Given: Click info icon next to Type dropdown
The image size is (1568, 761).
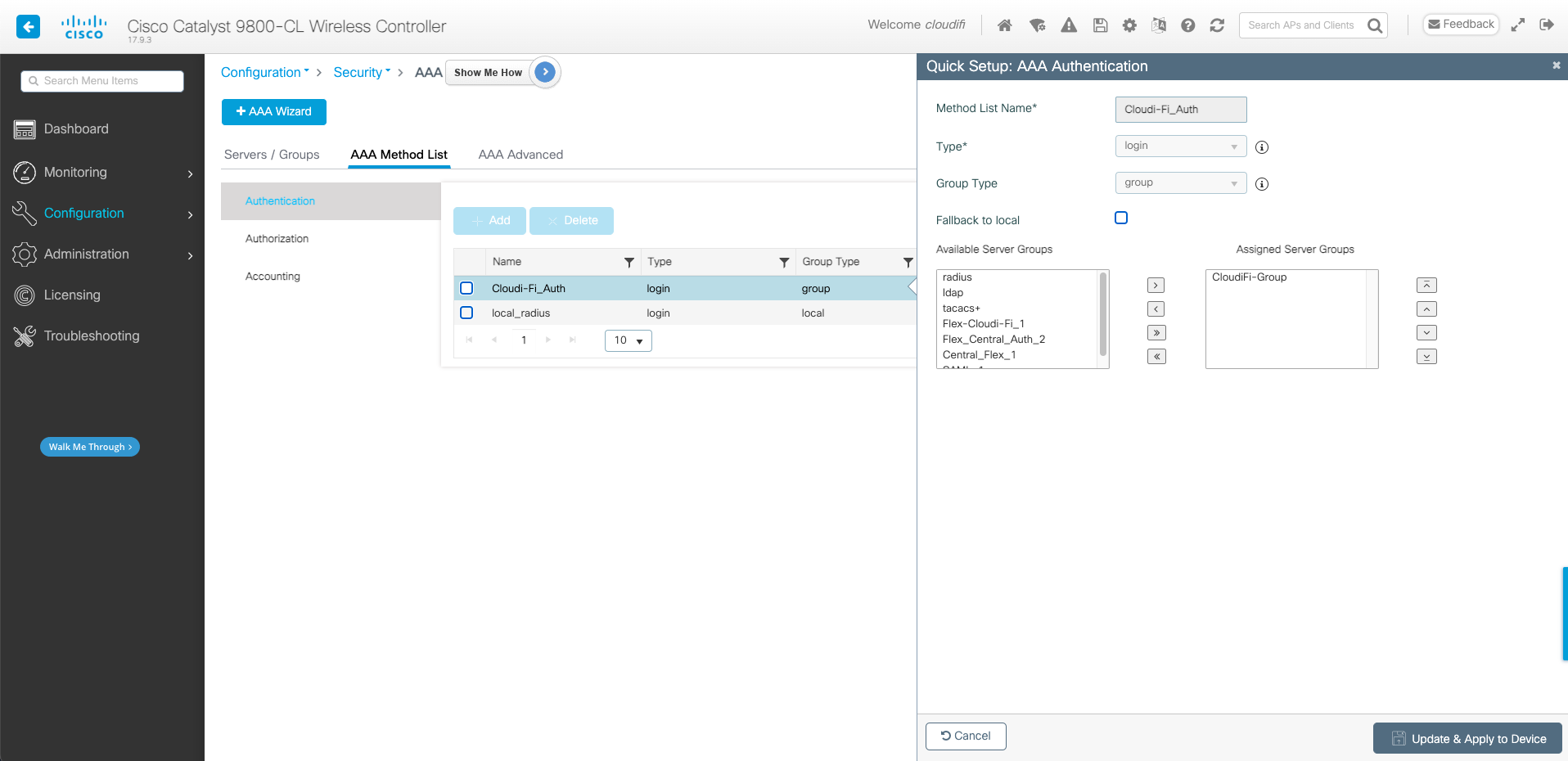Looking at the screenshot, I should 1262,147.
